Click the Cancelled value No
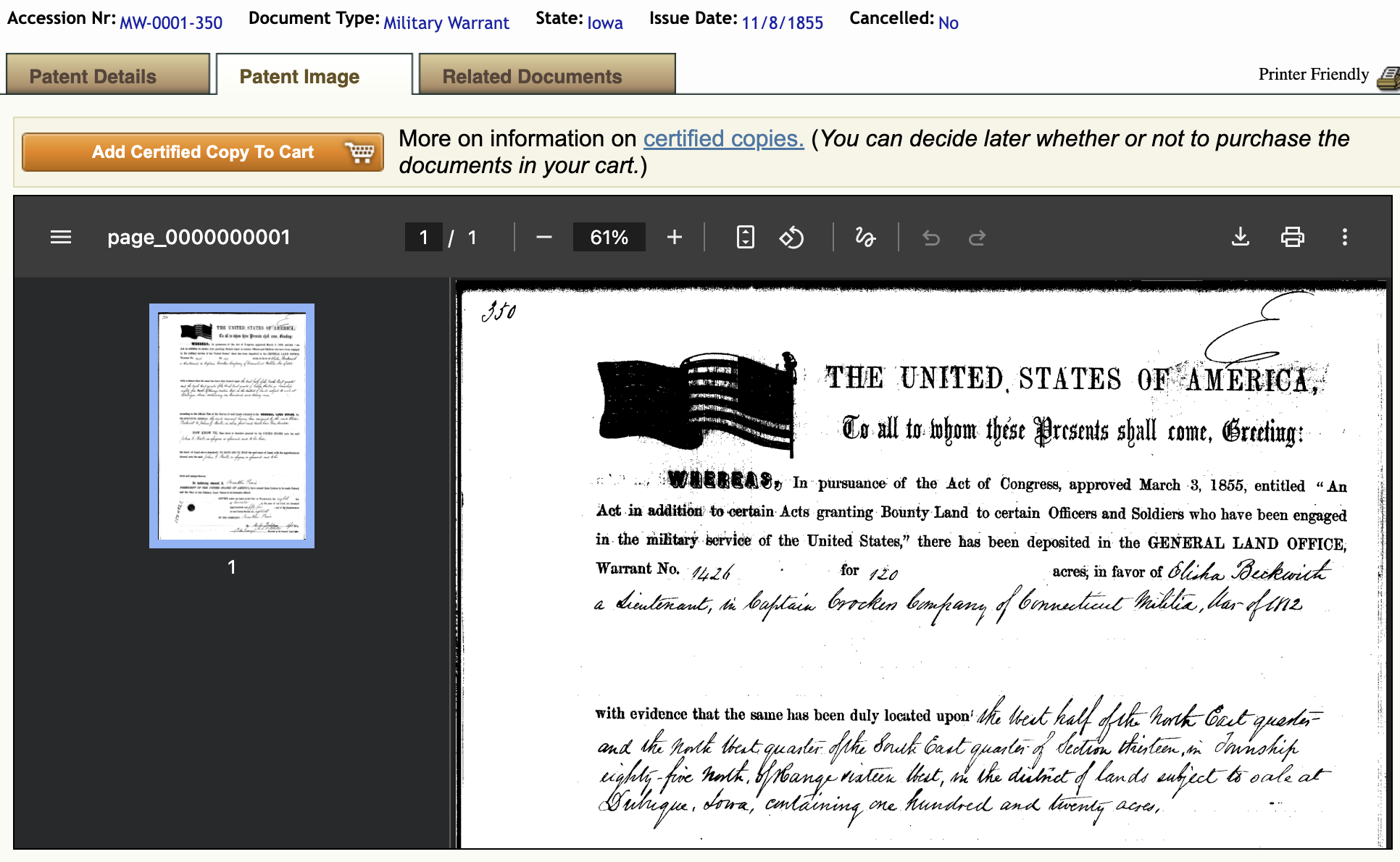This screenshot has width=1400, height=862. coord(948,22)
